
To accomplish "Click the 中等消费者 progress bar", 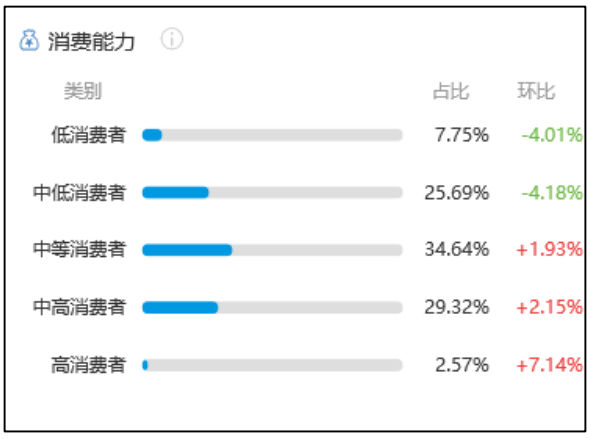I will click(x=272, y=250).
